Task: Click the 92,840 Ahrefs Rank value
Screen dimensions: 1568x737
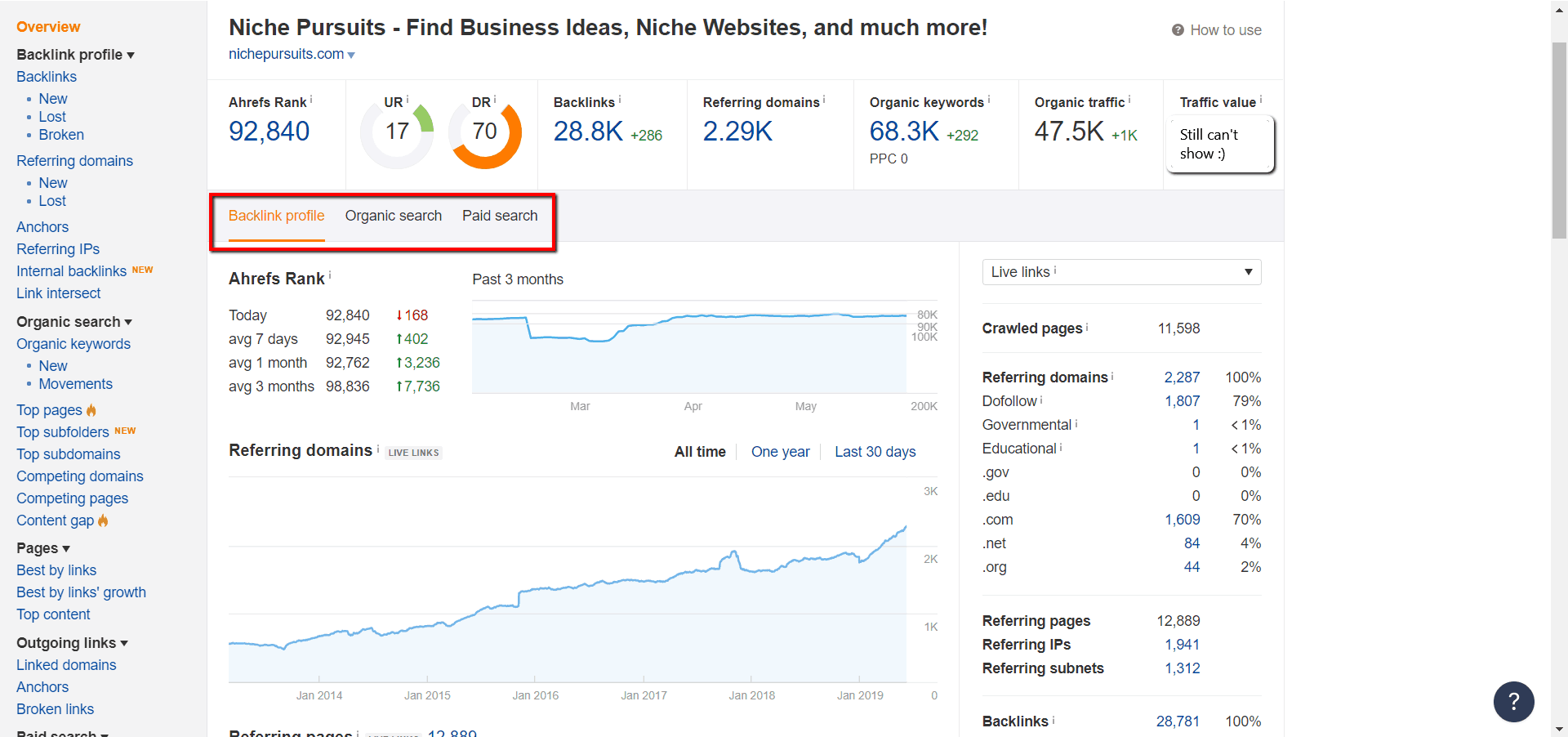Action: point(269,132)
